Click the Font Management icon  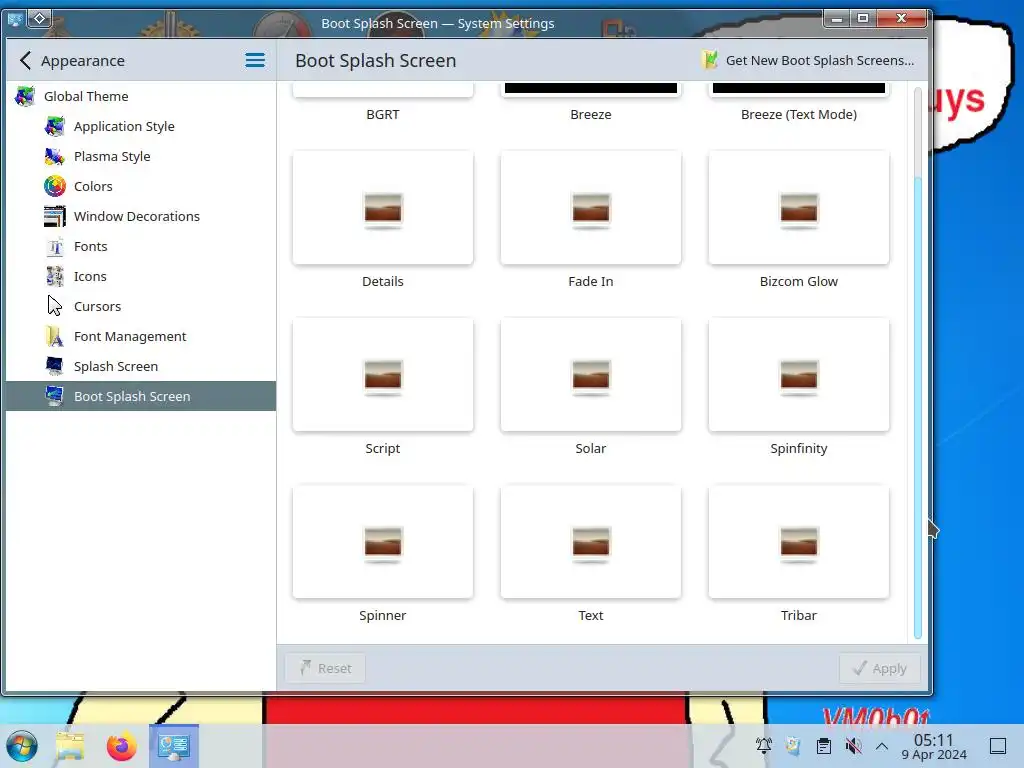pos(55,336)
